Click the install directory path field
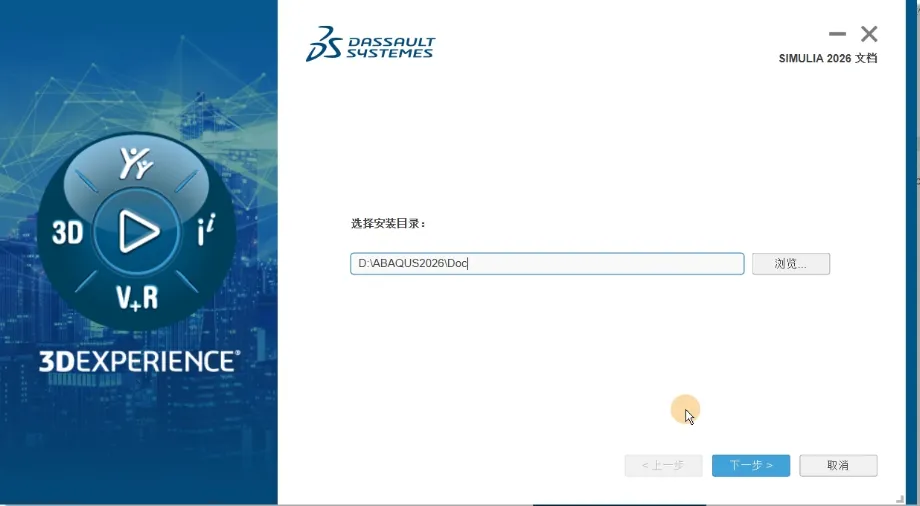Screen dimensions: 920x506 (547, 264)
